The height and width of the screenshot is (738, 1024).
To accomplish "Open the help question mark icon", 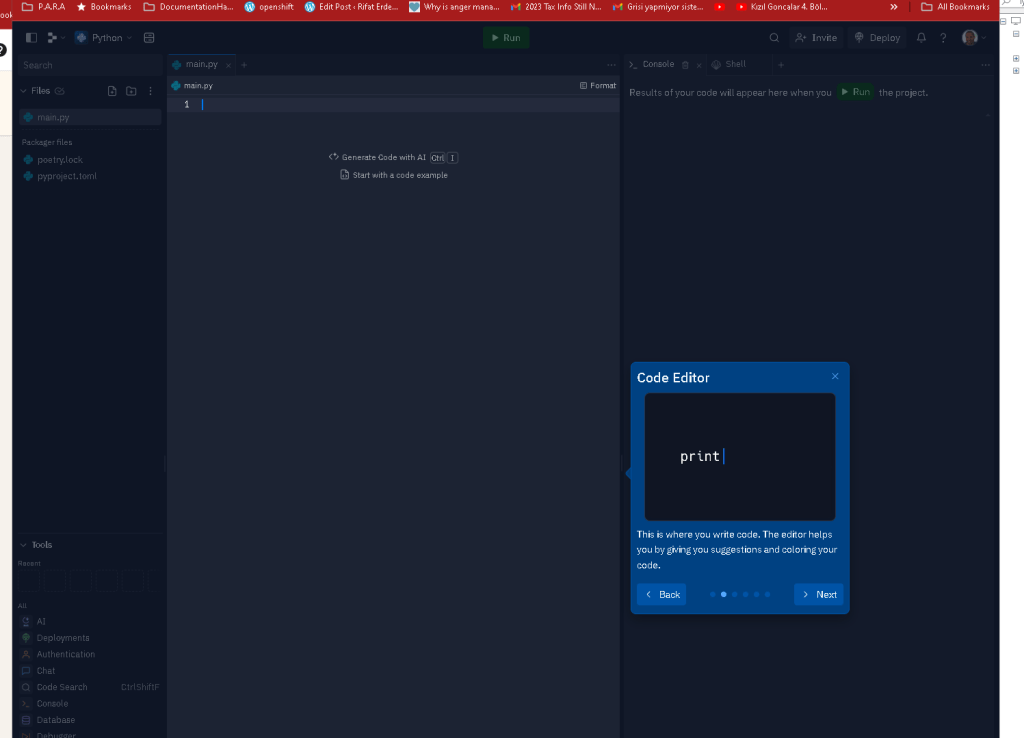I will [x=943, y=38].
